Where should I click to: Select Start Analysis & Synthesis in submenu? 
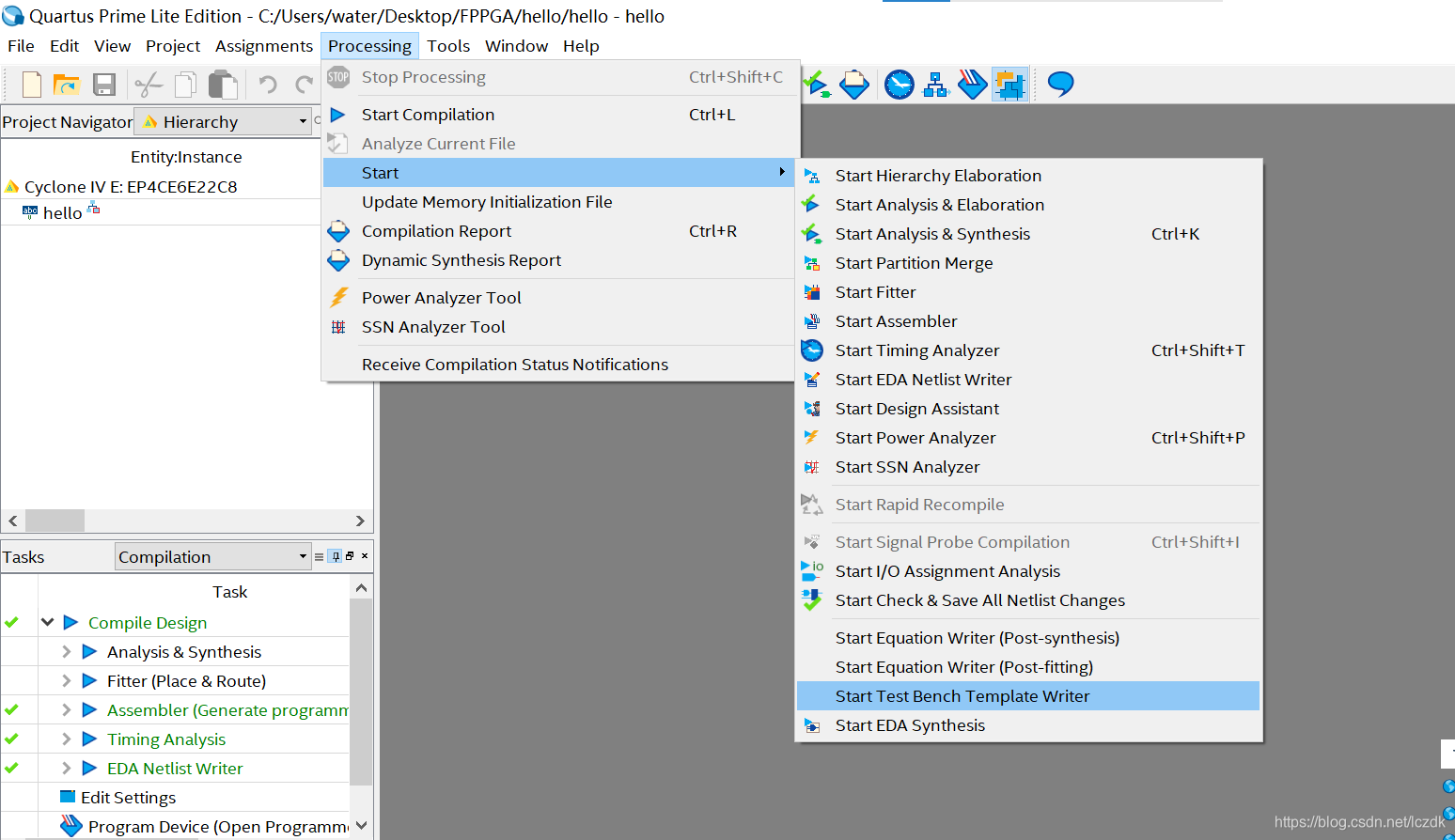(1028, 234)
